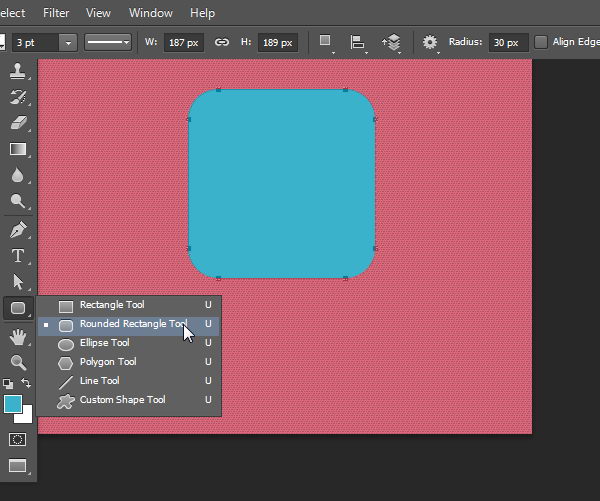Select the Pen tool
This screenshot has width=600, height=501.
pyautogui.click(x=18, y=229)
